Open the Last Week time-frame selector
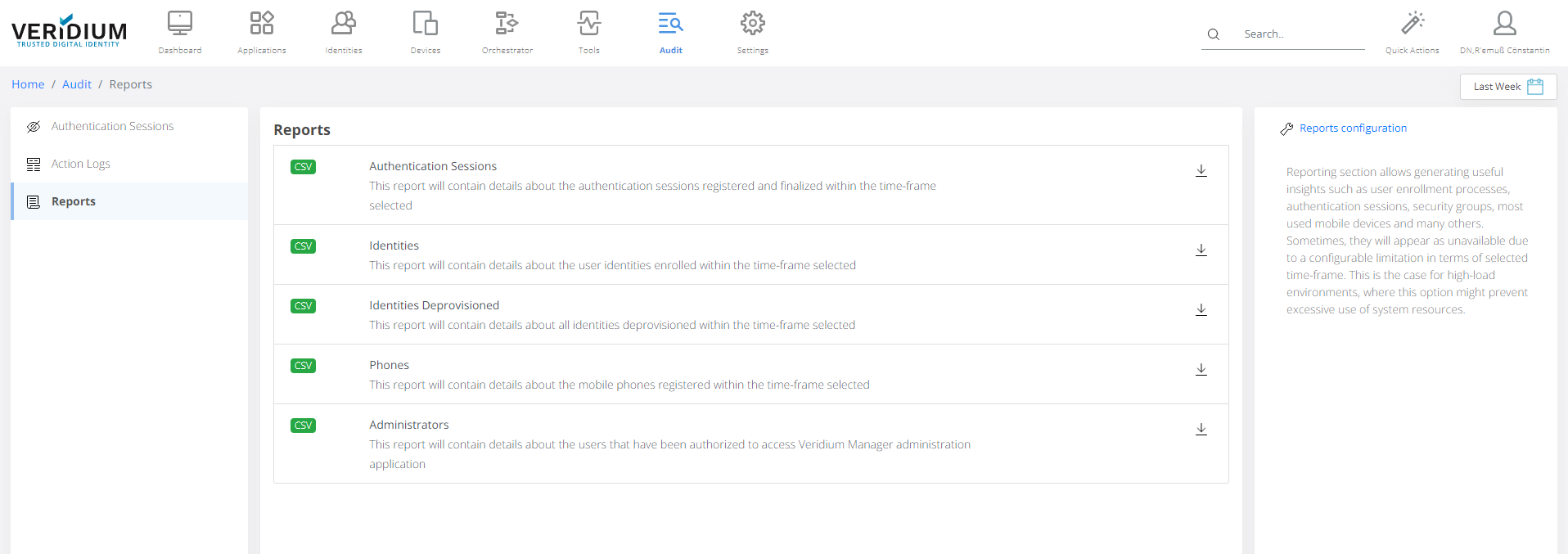 (x=1507, y=87)
